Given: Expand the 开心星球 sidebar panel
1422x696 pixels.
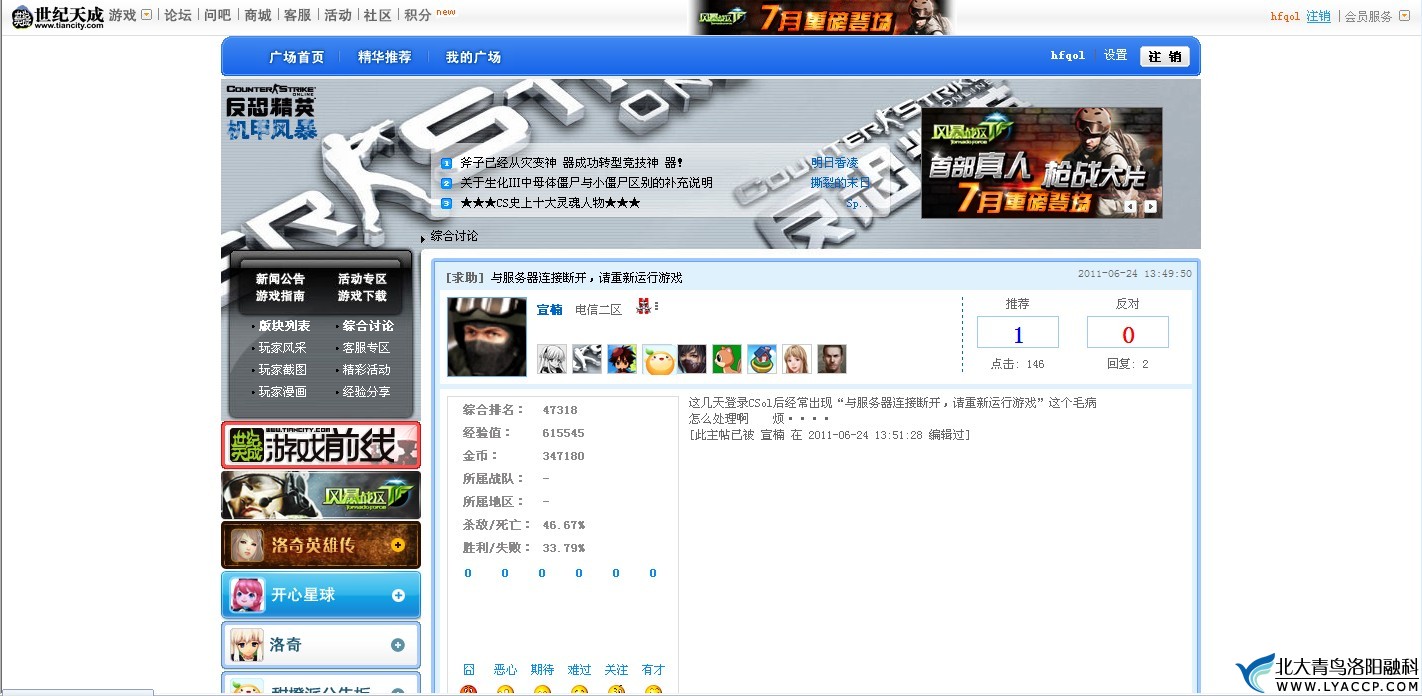Looking at the screenshot, I should [398, 595].
